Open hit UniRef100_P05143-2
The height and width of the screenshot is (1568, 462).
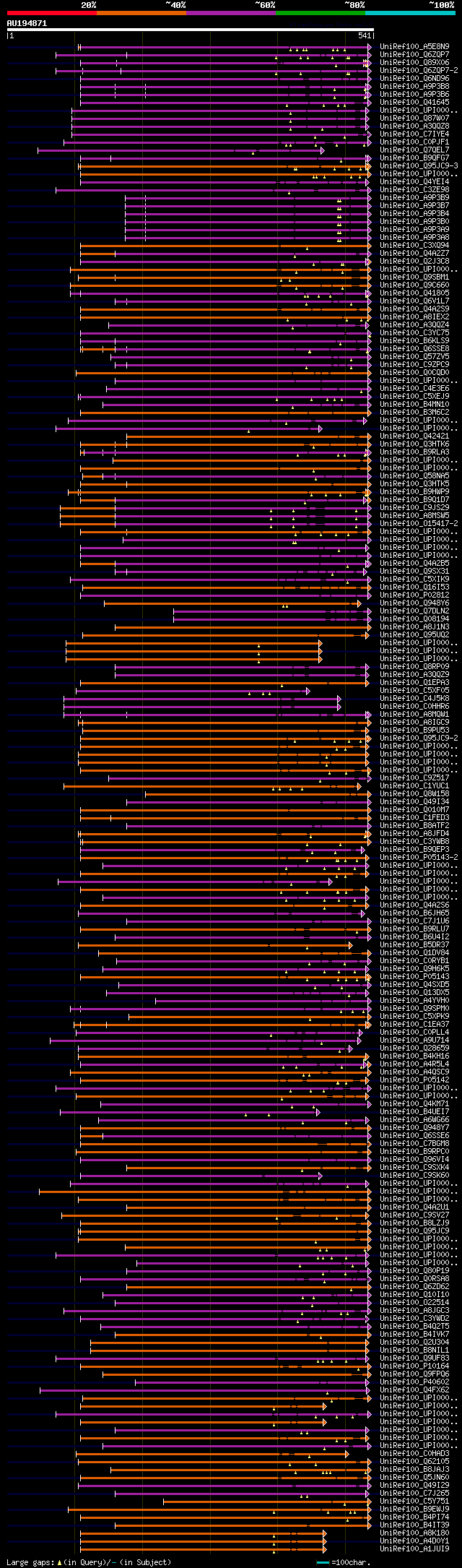click(419, 858)
